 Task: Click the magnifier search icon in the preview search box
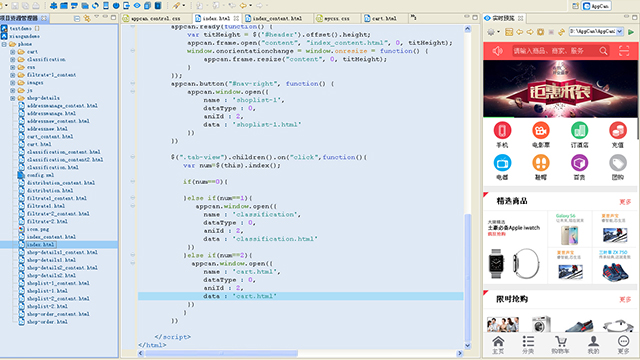(603, 51)
